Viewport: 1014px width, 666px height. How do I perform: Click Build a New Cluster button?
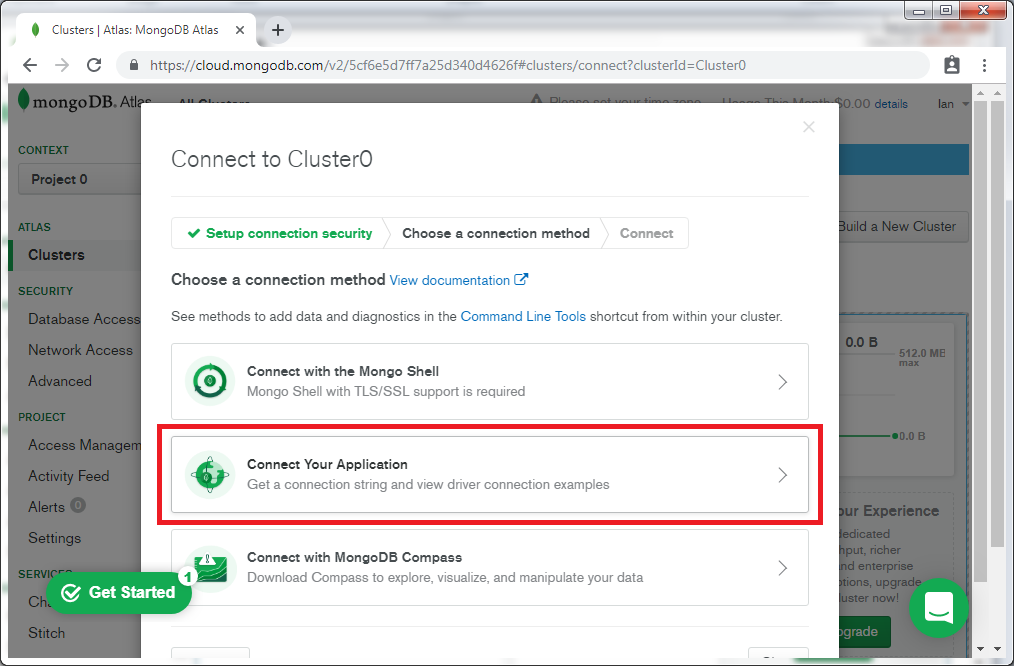pyautogui.click(x=903, y=226)
